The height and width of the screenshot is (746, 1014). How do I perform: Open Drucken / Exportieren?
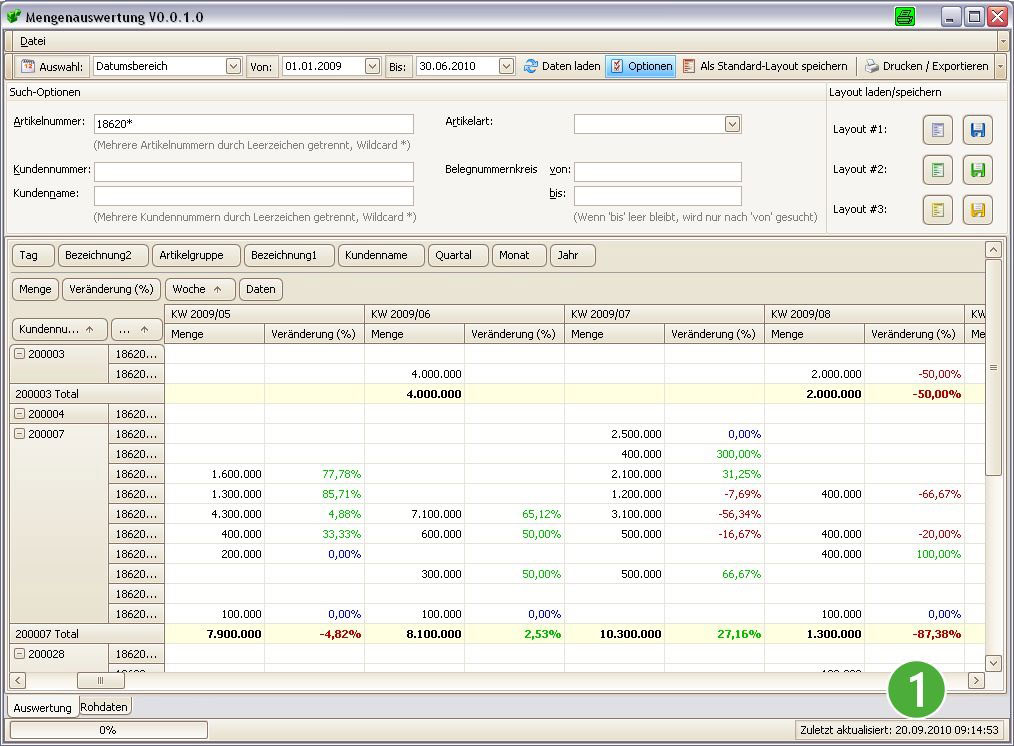click(927, 66)
